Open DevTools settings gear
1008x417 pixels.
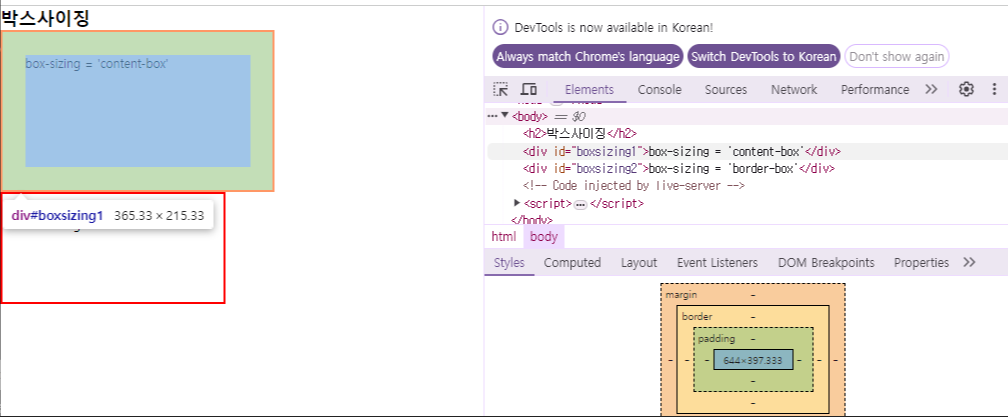966,89
